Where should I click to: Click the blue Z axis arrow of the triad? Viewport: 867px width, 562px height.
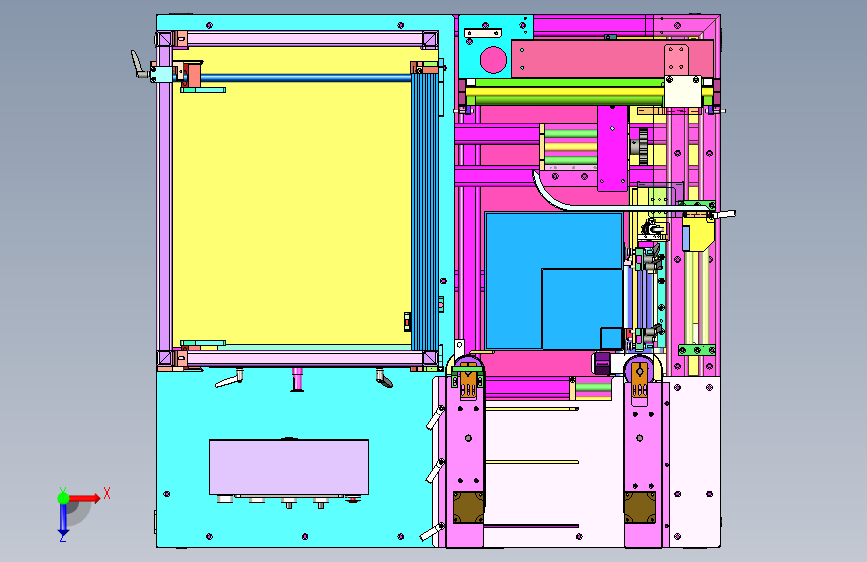[63, 519]
